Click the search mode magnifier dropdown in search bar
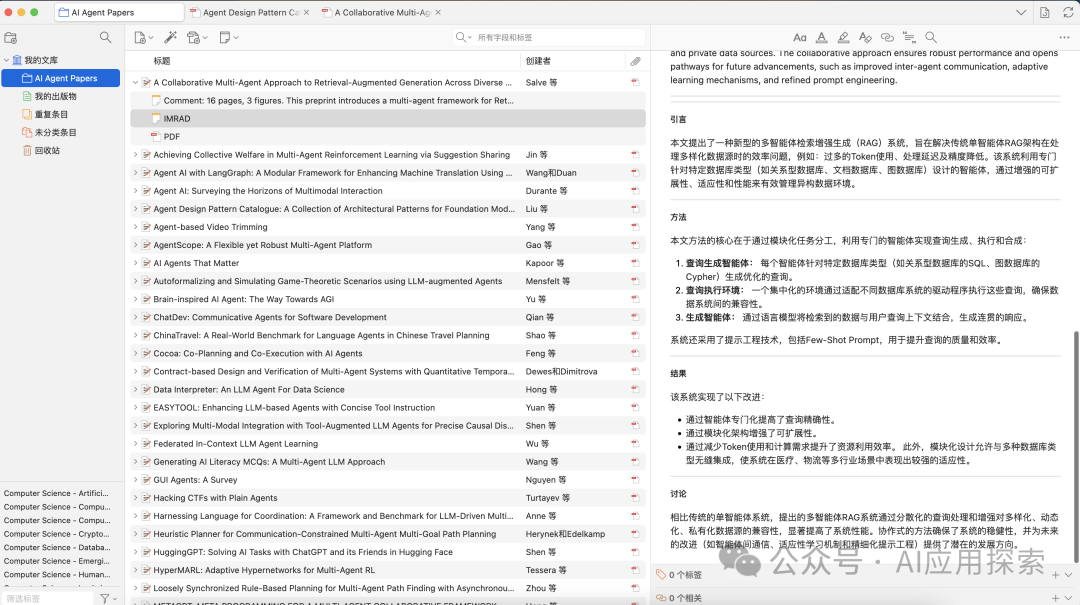 [x=463, y=37]
